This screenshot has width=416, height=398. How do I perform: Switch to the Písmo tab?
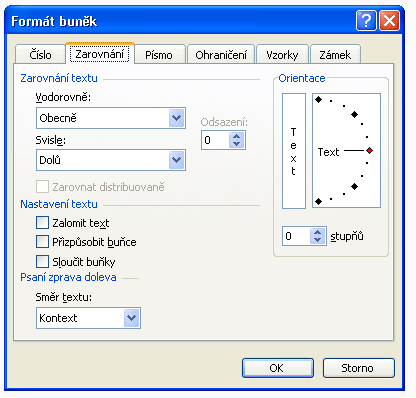click(x=159, y=55)
